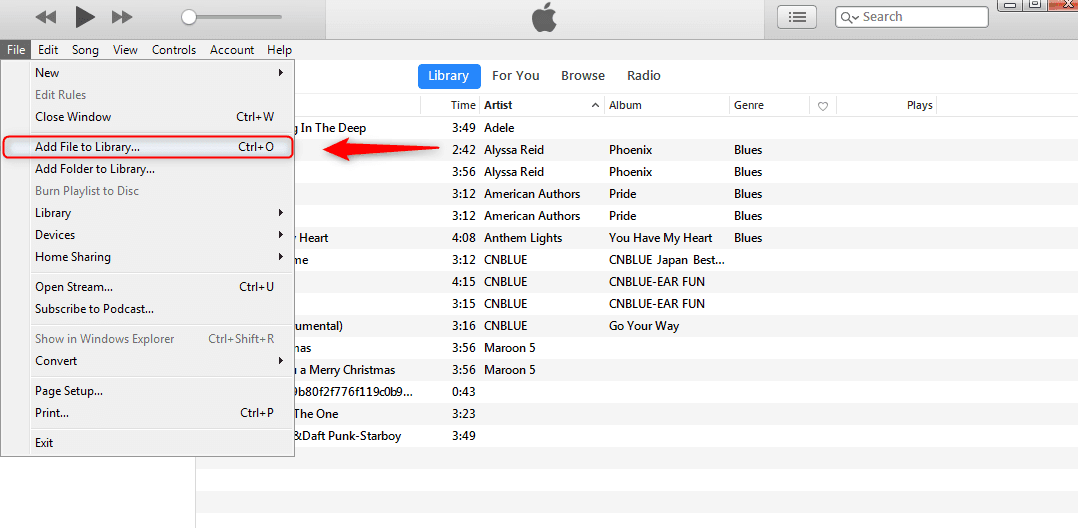The image size is (1078, 528).
Task: Click the search magnifier icon
Action: (x=849, y=17)
